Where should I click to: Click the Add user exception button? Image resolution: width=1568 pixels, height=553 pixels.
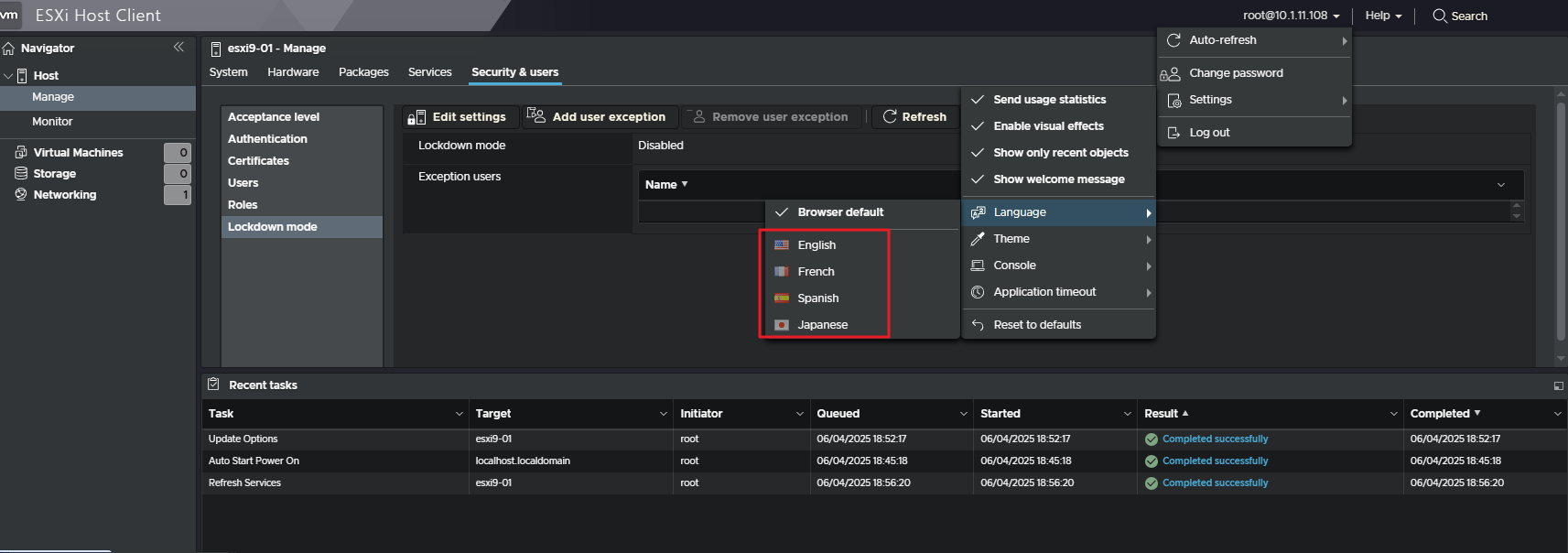pyautogui.click(x=598, y=117)
